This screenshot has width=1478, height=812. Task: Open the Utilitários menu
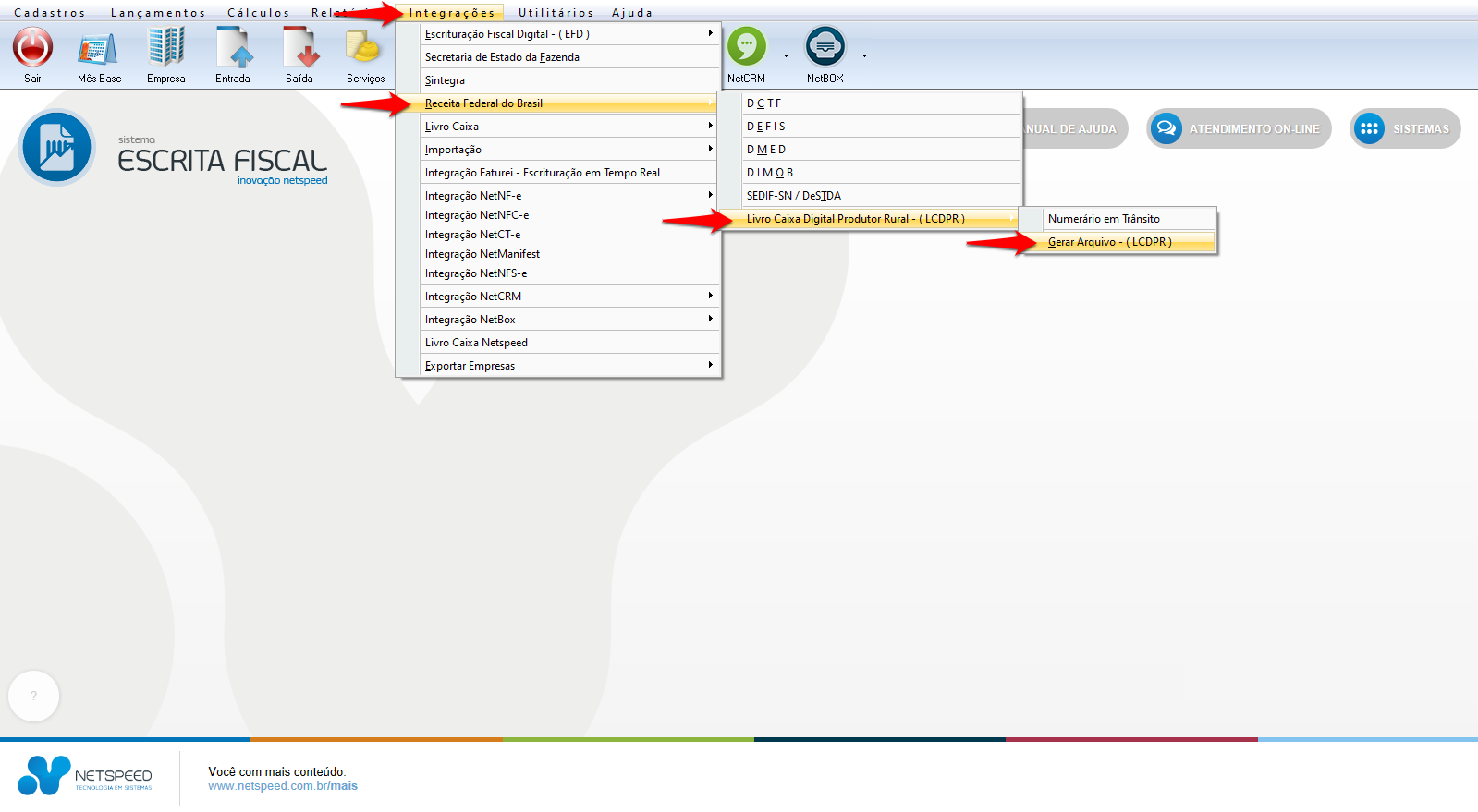click(556, 13)
